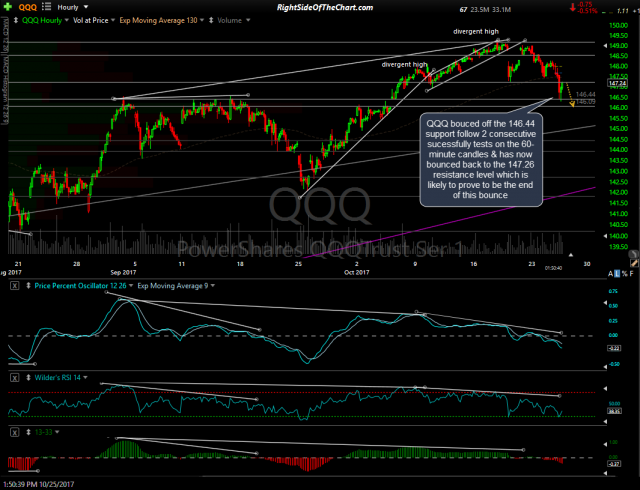The width and height of the screenshot is (640, 490).
Task: Click the white up-triangle time marker
Action: point(571,255)
